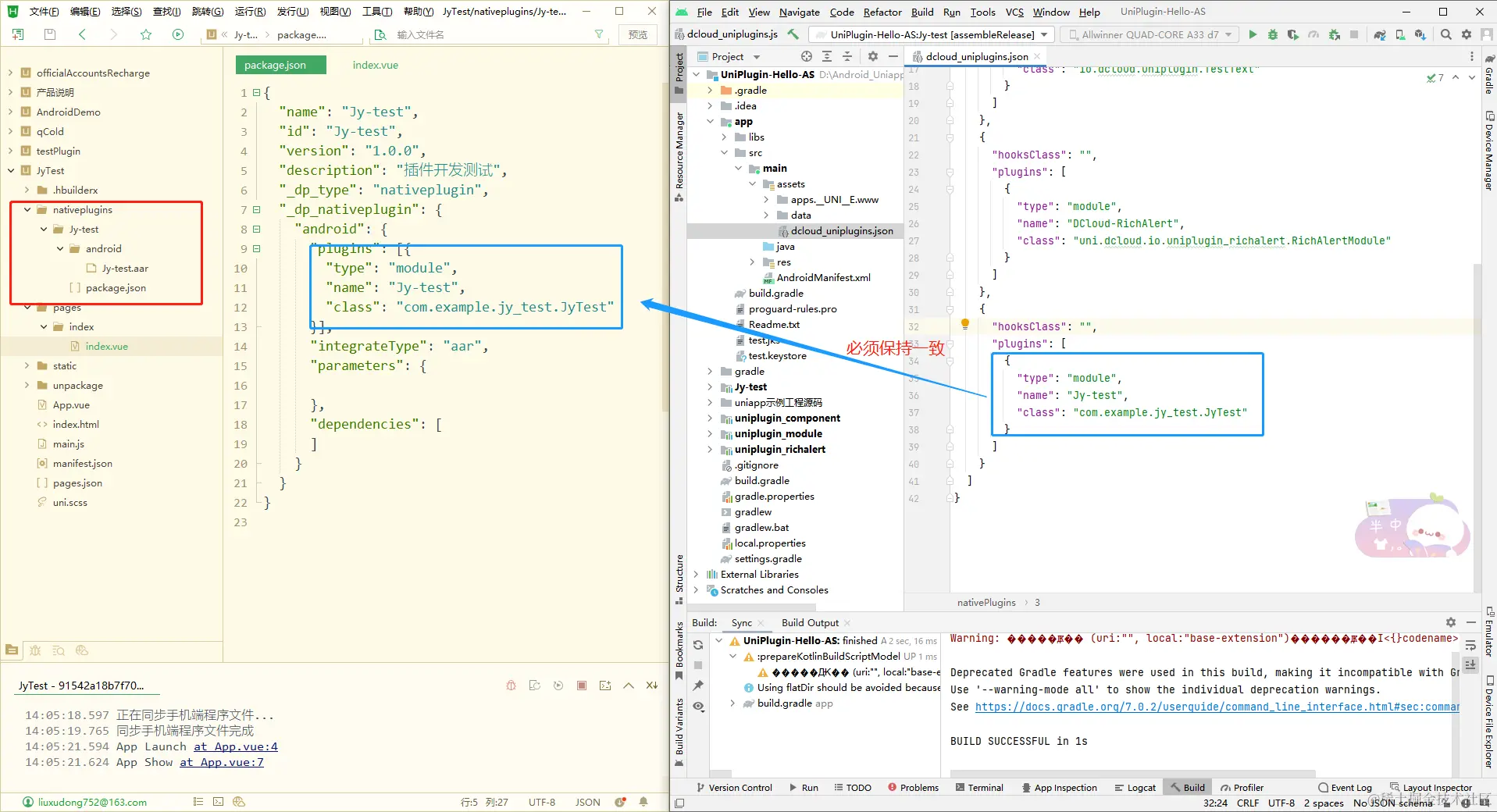The image size is (1497, 812).
Task: Open the run configuration dropdown UniPlugin-Hello-AS:Jy-test
Action: pyautogui.click(x=932, y=34)
